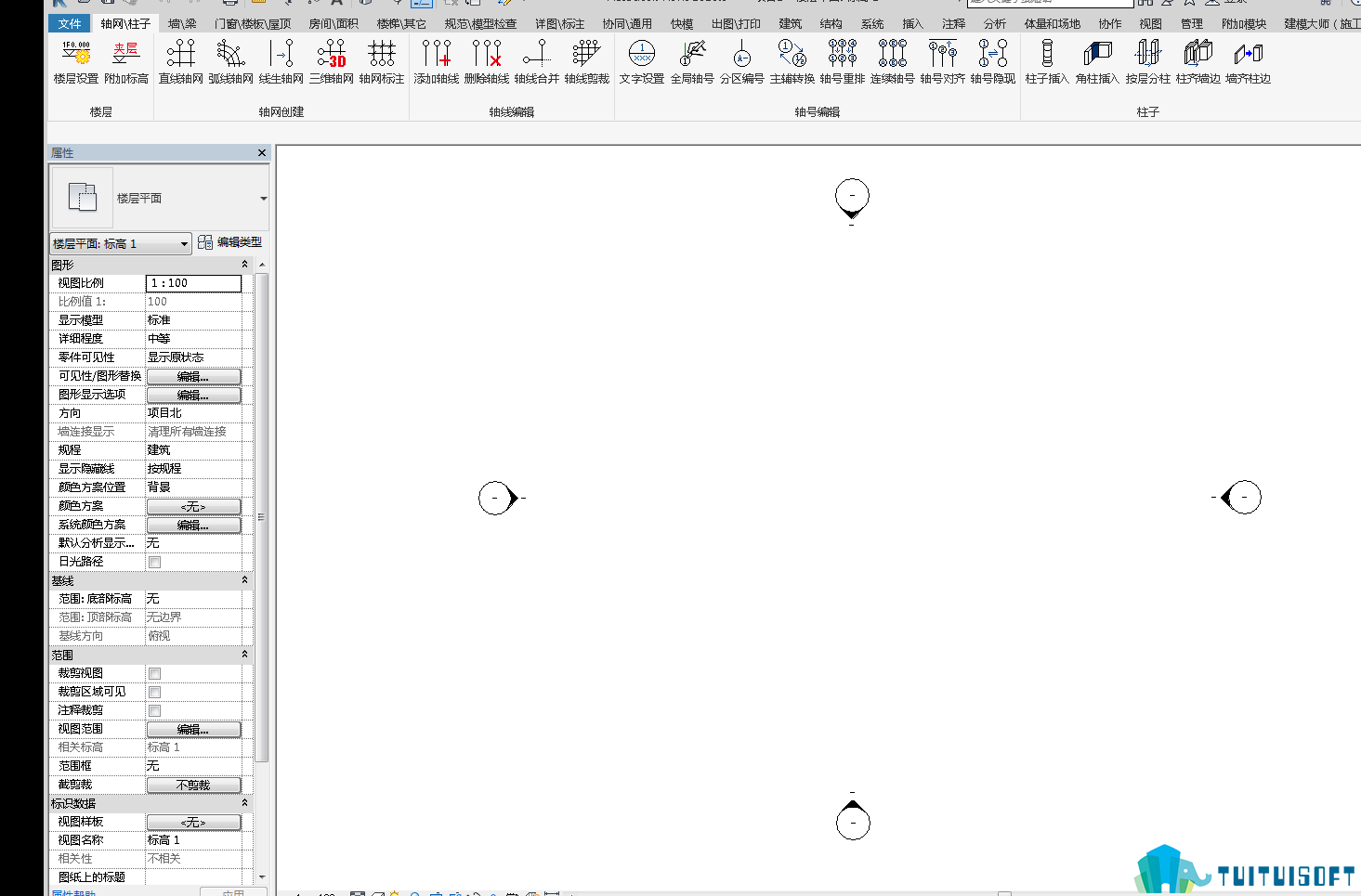Collapse the 标识数据 properties section
The width and height of the screenshot is (1361, 896).
[x=245, y=803]
